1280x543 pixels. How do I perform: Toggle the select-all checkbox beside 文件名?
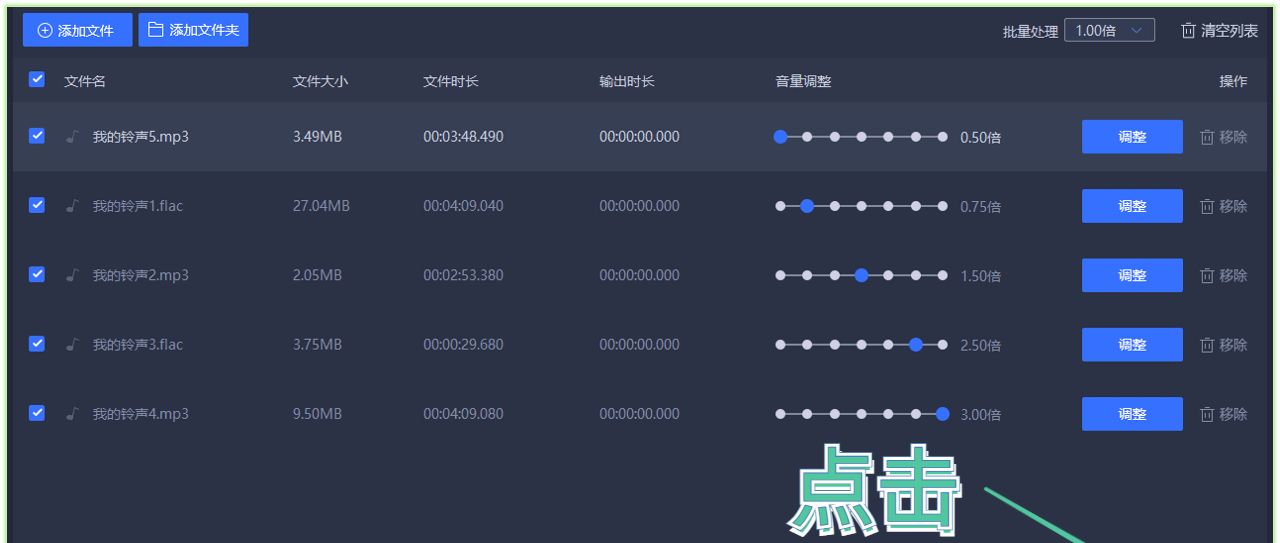tap(37, 80)
